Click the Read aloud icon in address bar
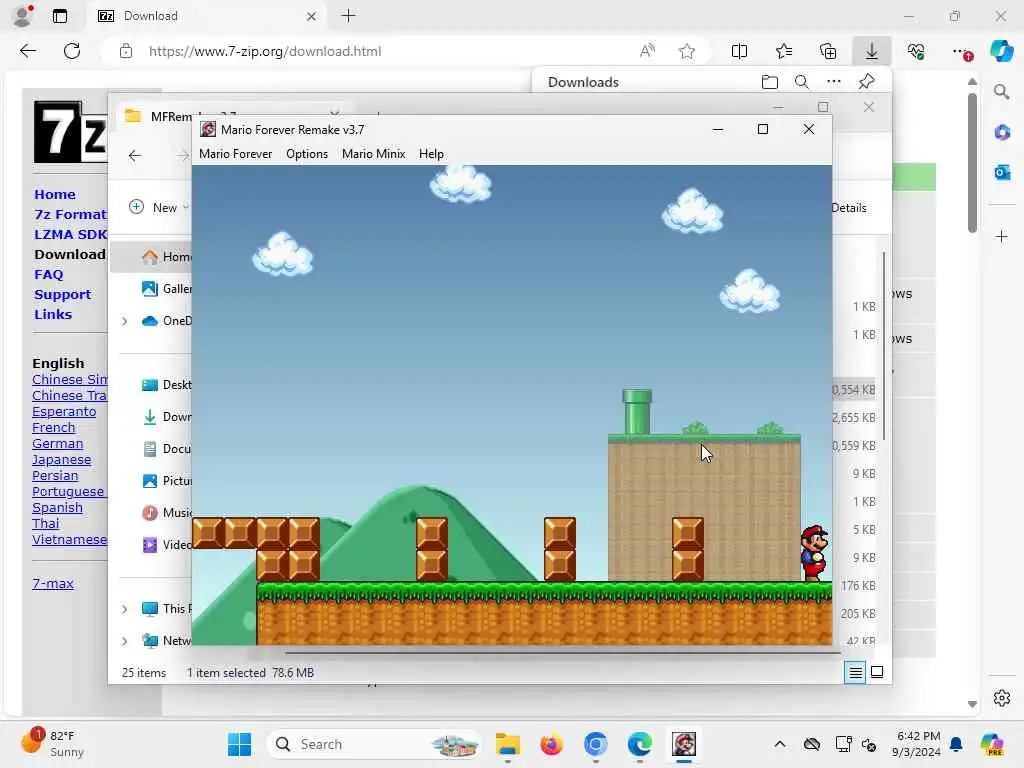This screenshot has width=1024, height=768. pyautogui.click(x=647, y=51)
